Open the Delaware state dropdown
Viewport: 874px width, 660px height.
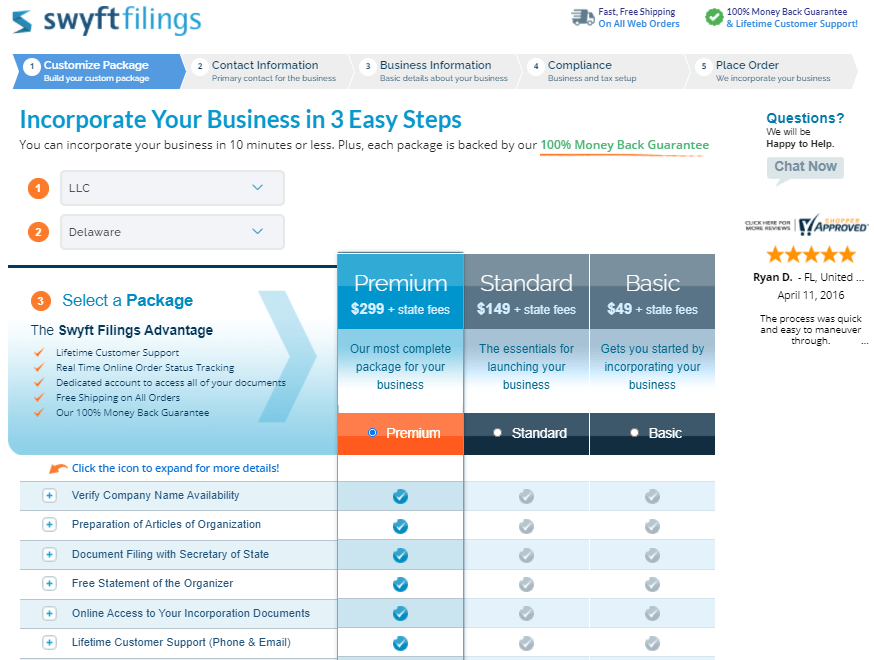[x=171, y=232]
